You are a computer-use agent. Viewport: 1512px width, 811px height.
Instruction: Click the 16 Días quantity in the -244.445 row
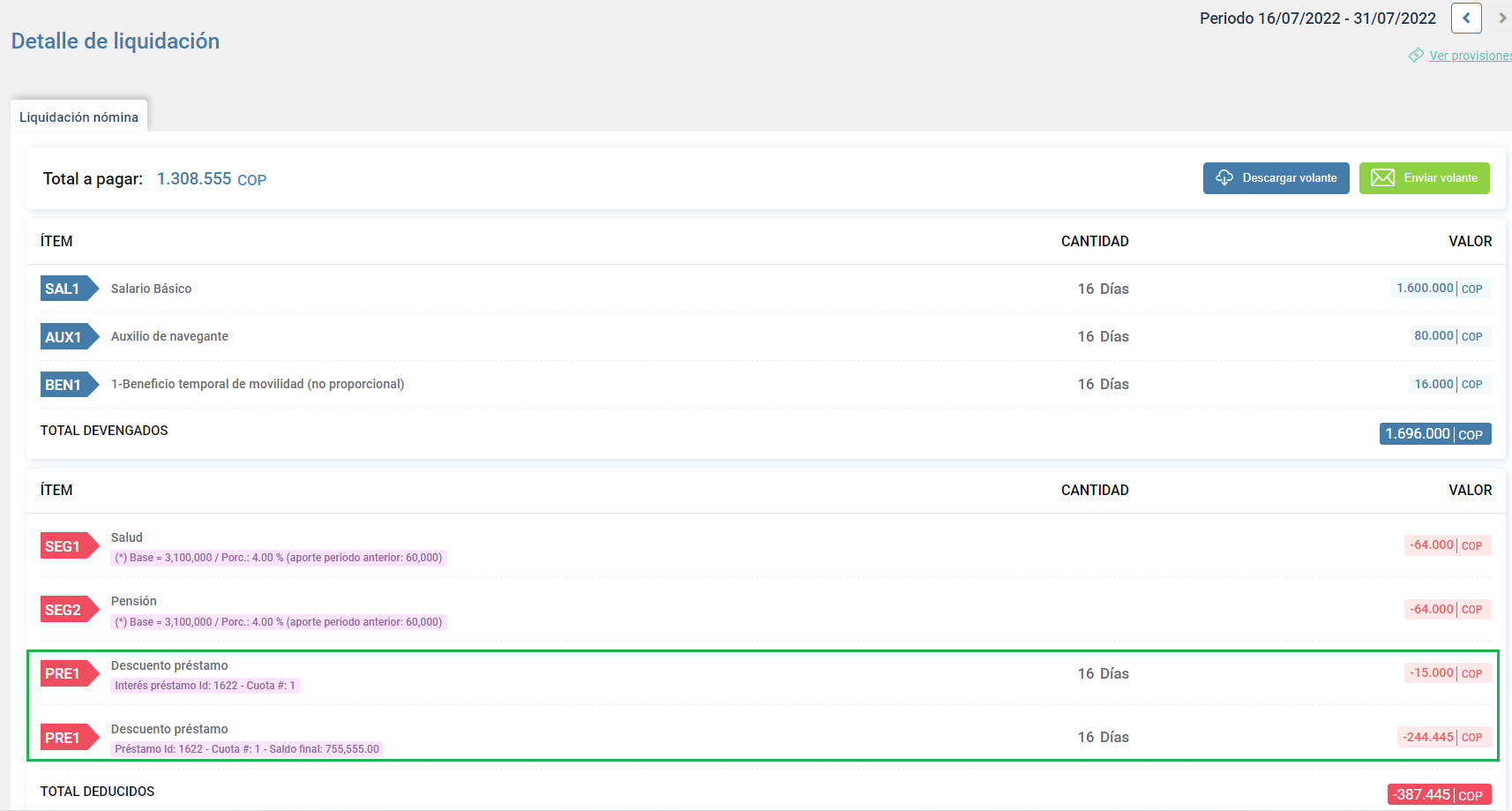pos(1103,737)
